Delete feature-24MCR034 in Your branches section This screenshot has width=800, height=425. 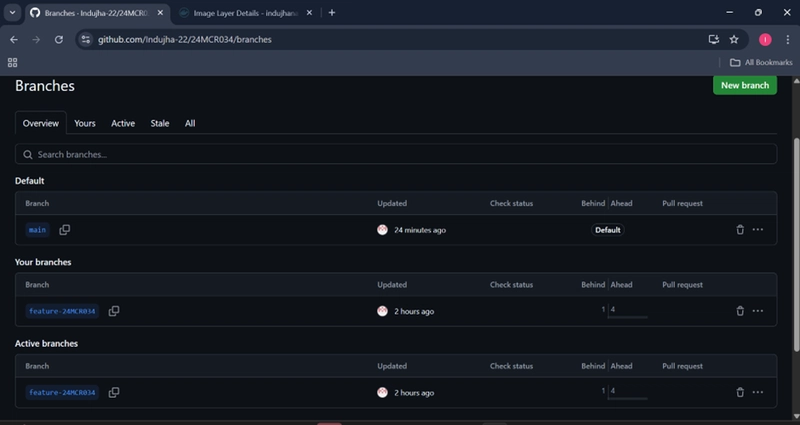pos(740,311)
